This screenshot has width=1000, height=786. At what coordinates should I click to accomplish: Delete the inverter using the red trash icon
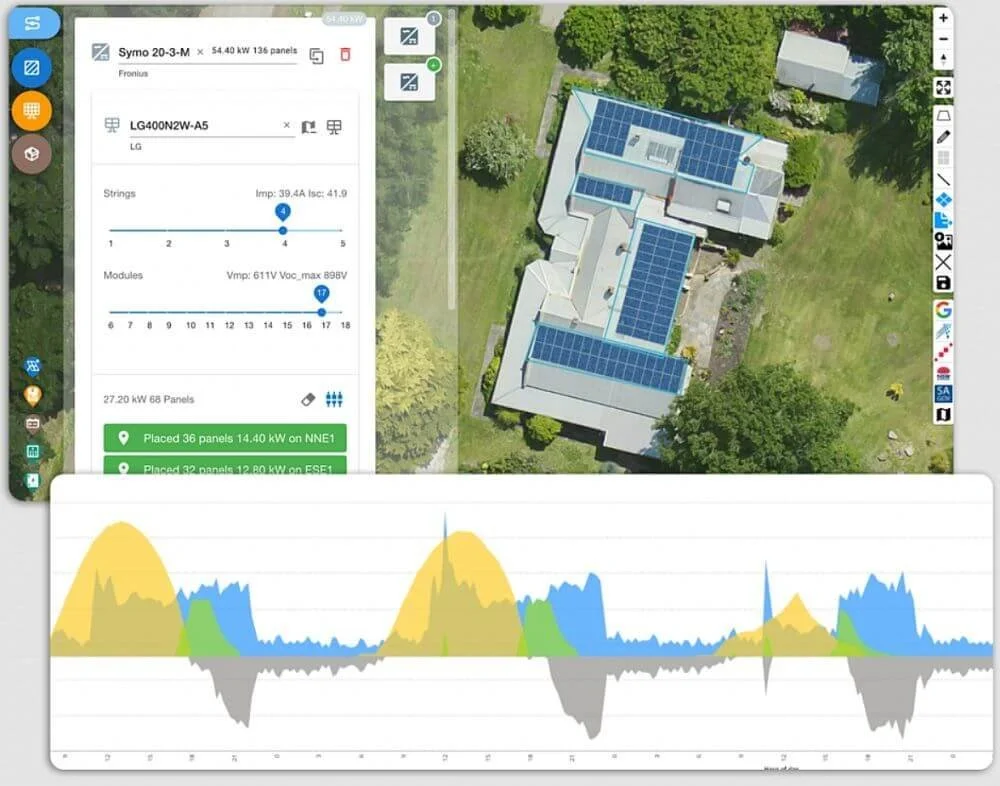(x=345, y=57)
